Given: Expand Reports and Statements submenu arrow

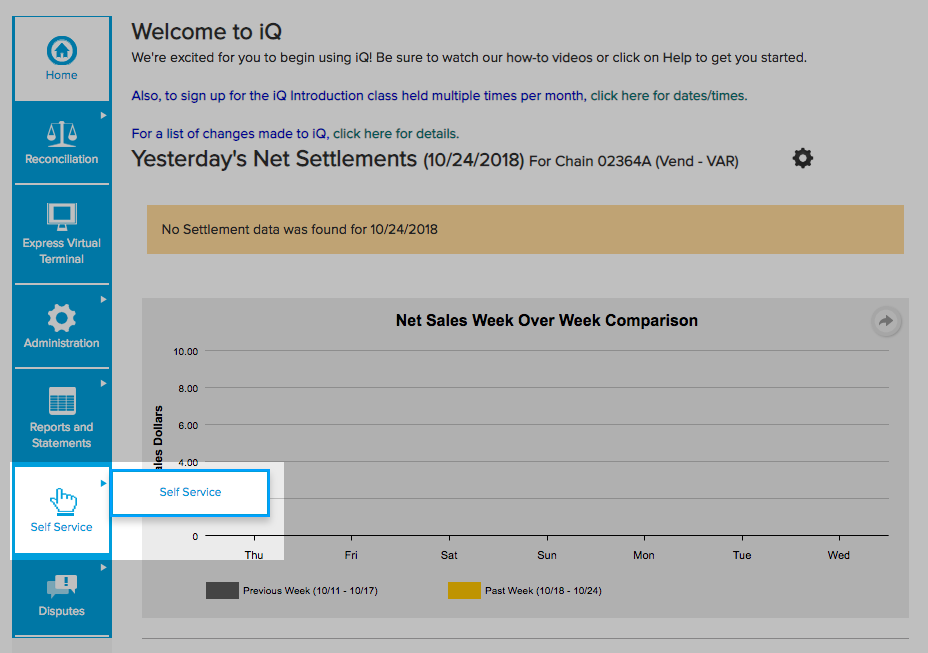Looking at the screenshot, I should [x=104, y=384].
